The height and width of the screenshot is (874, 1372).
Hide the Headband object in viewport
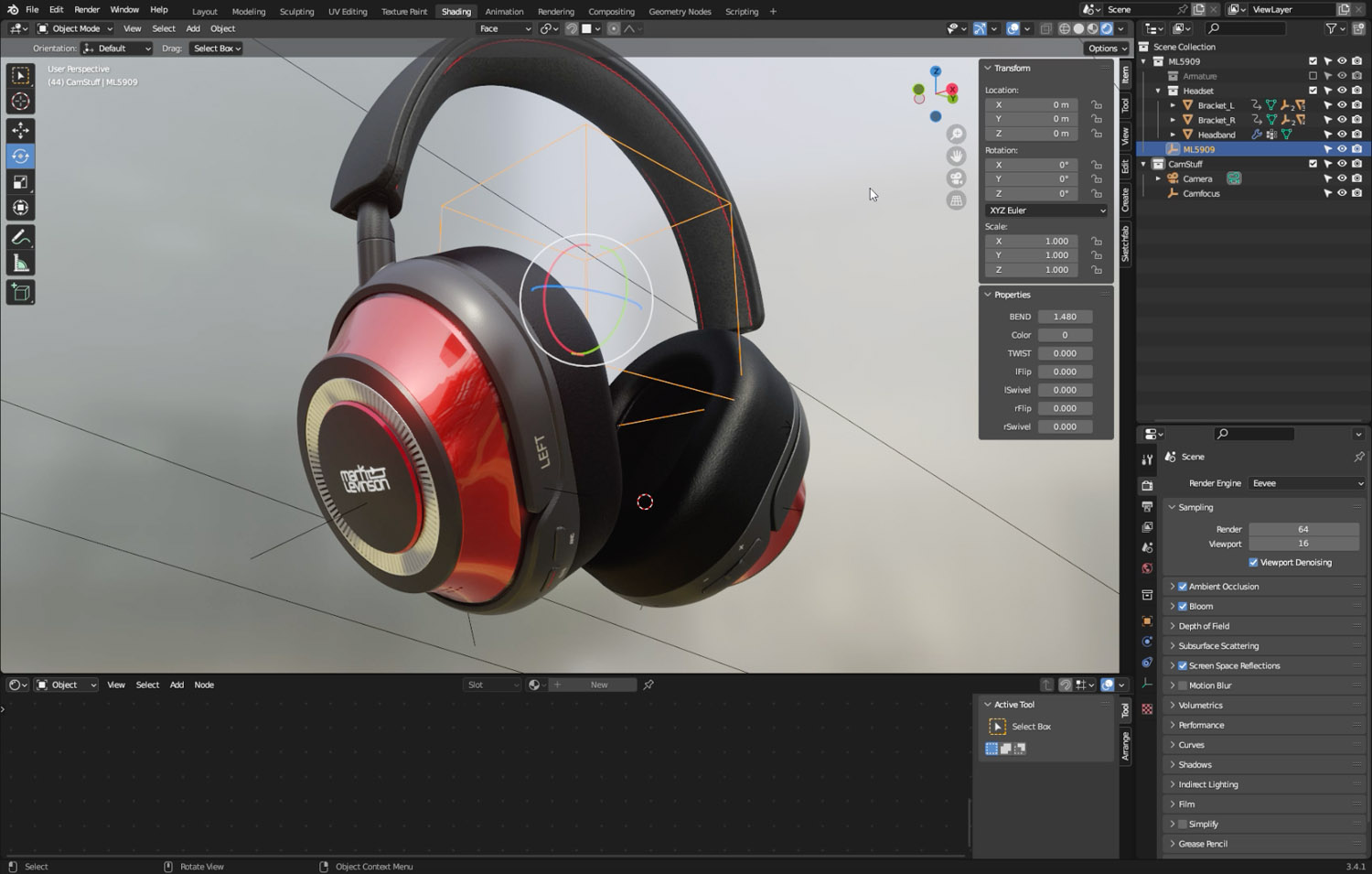coord(1342,135)
